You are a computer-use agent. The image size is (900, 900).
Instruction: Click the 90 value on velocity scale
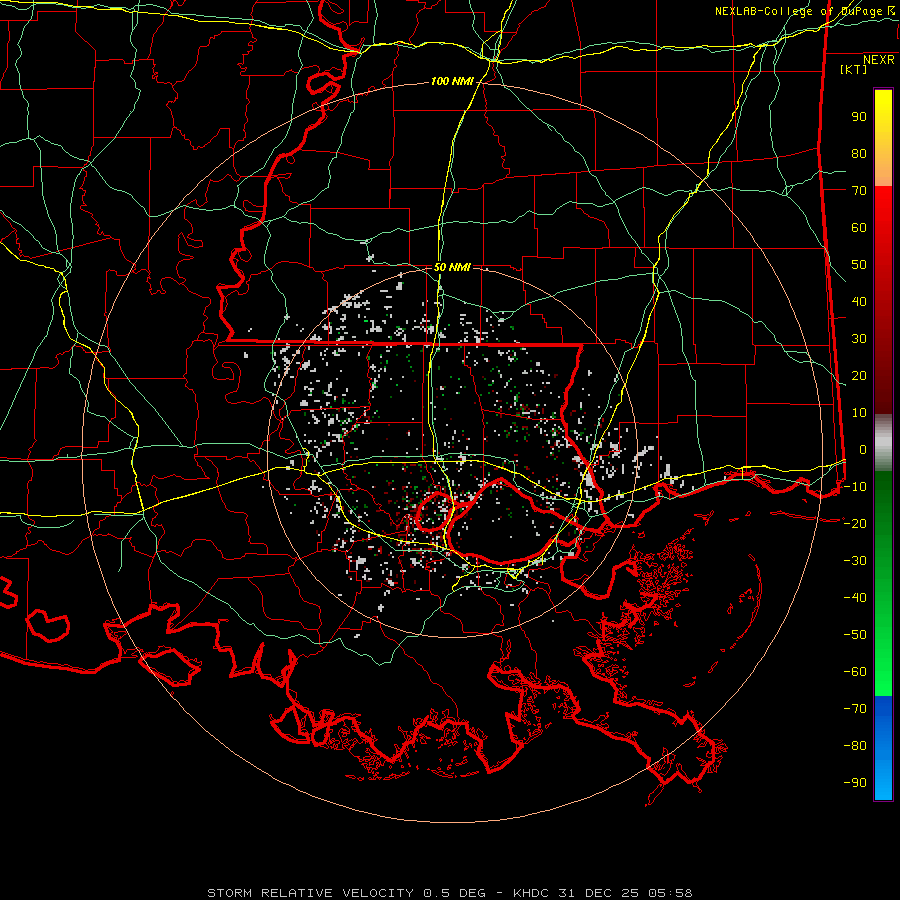(859, 117)
